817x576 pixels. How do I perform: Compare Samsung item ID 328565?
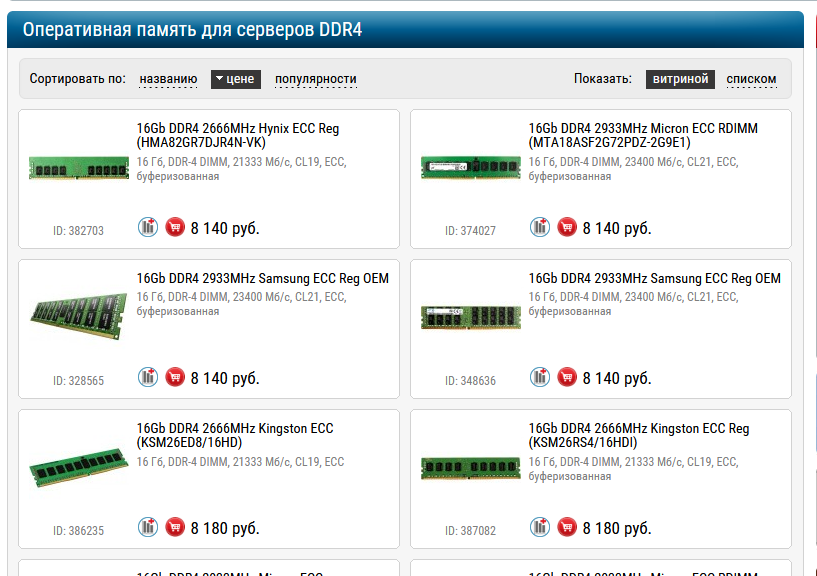pos(148,377)
